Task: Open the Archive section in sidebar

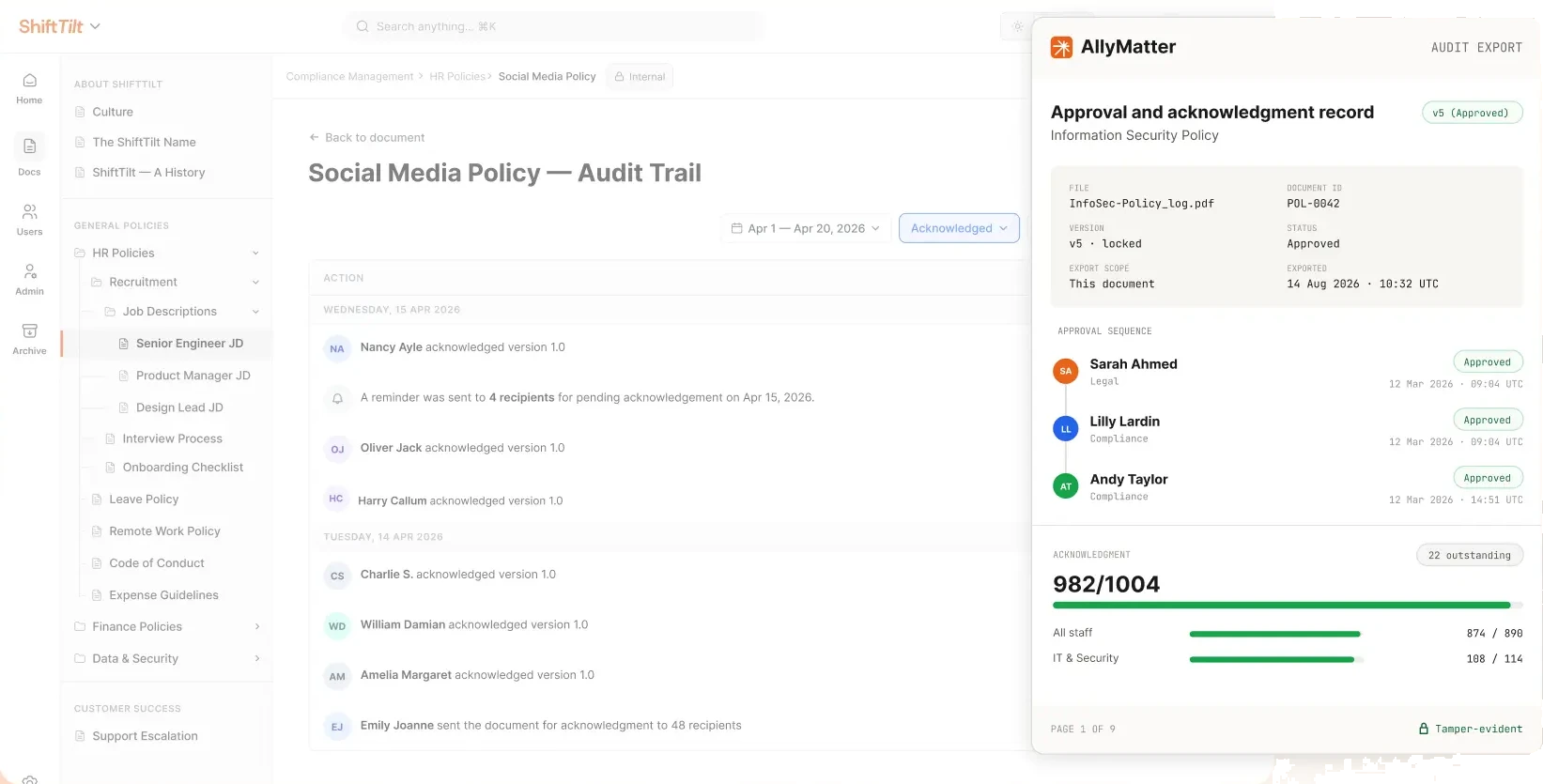Action: (29, 339)
